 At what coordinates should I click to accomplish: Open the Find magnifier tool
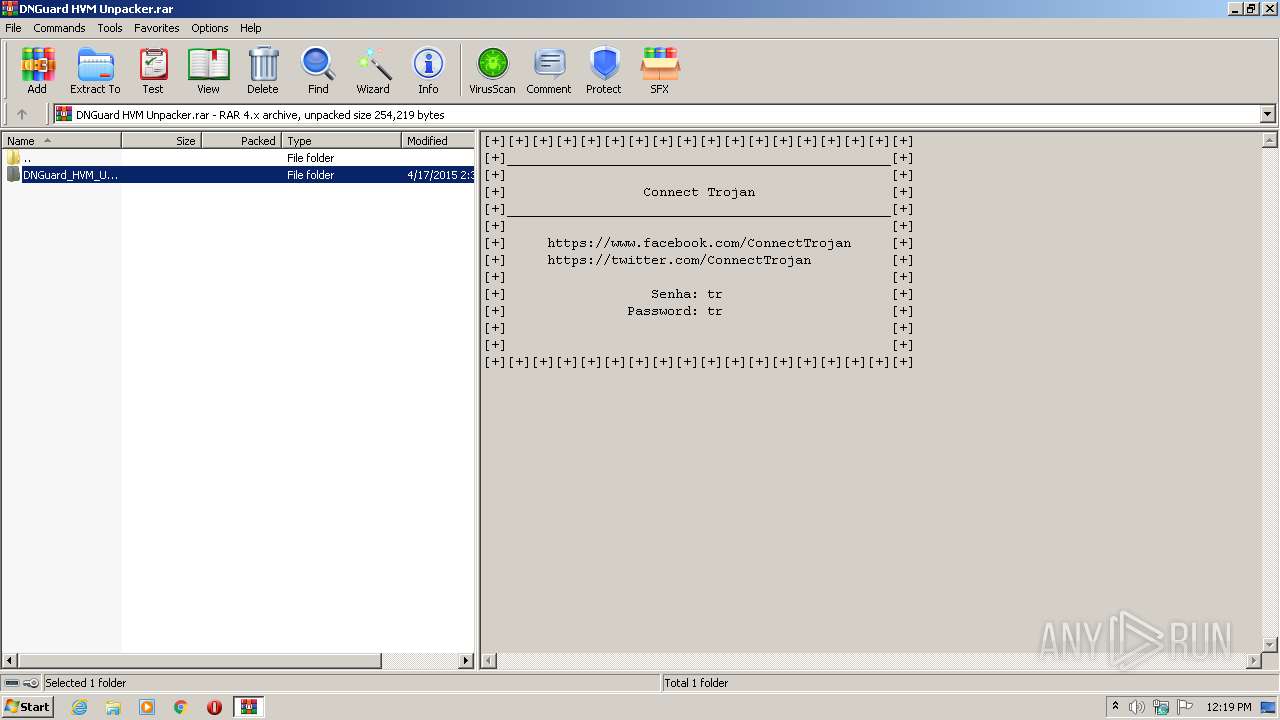click(318, 70)
